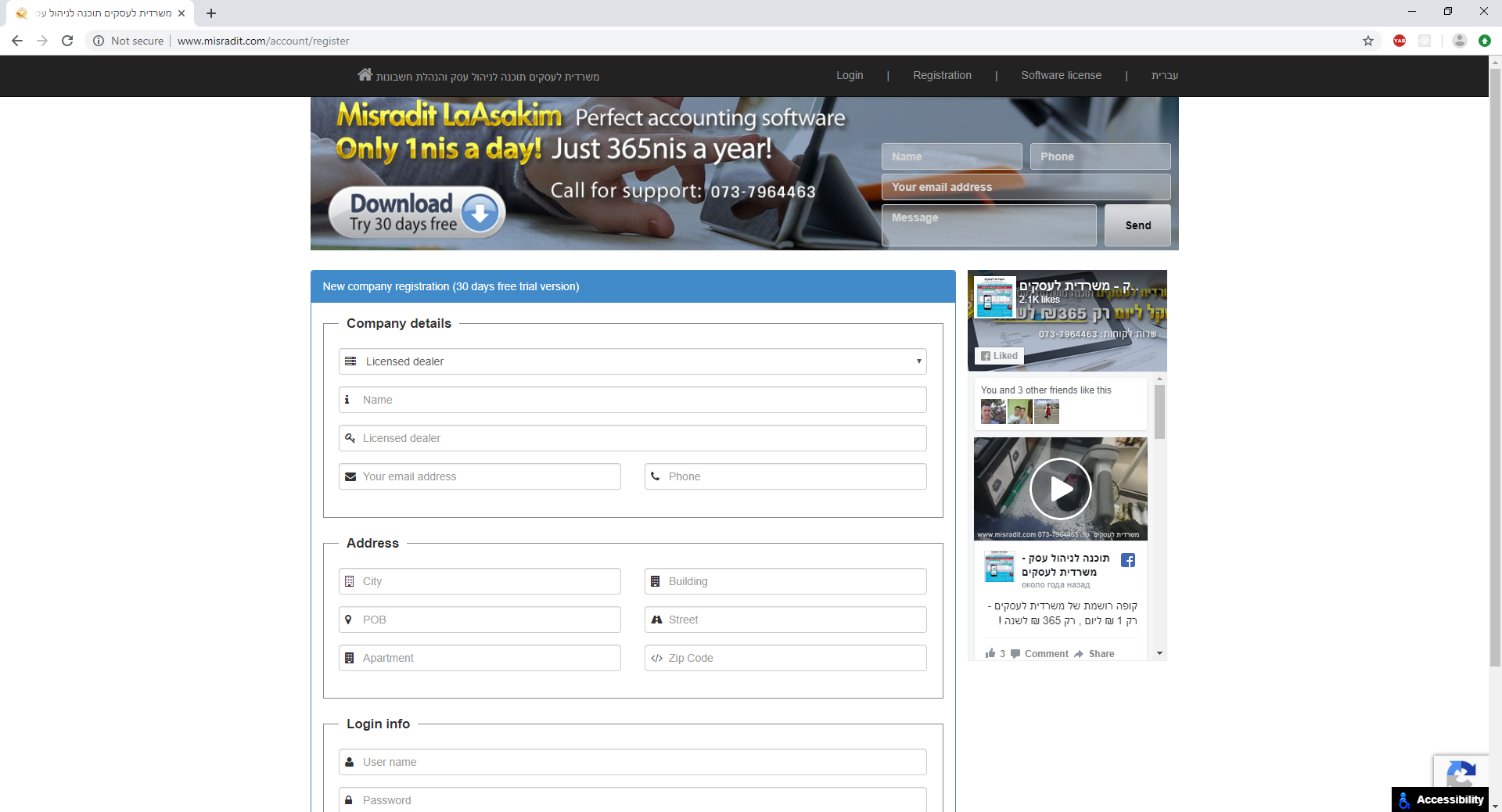This screenshot has height=812, width=1502.
Task: Open the Software license menu item
Action: [1061, 75]
